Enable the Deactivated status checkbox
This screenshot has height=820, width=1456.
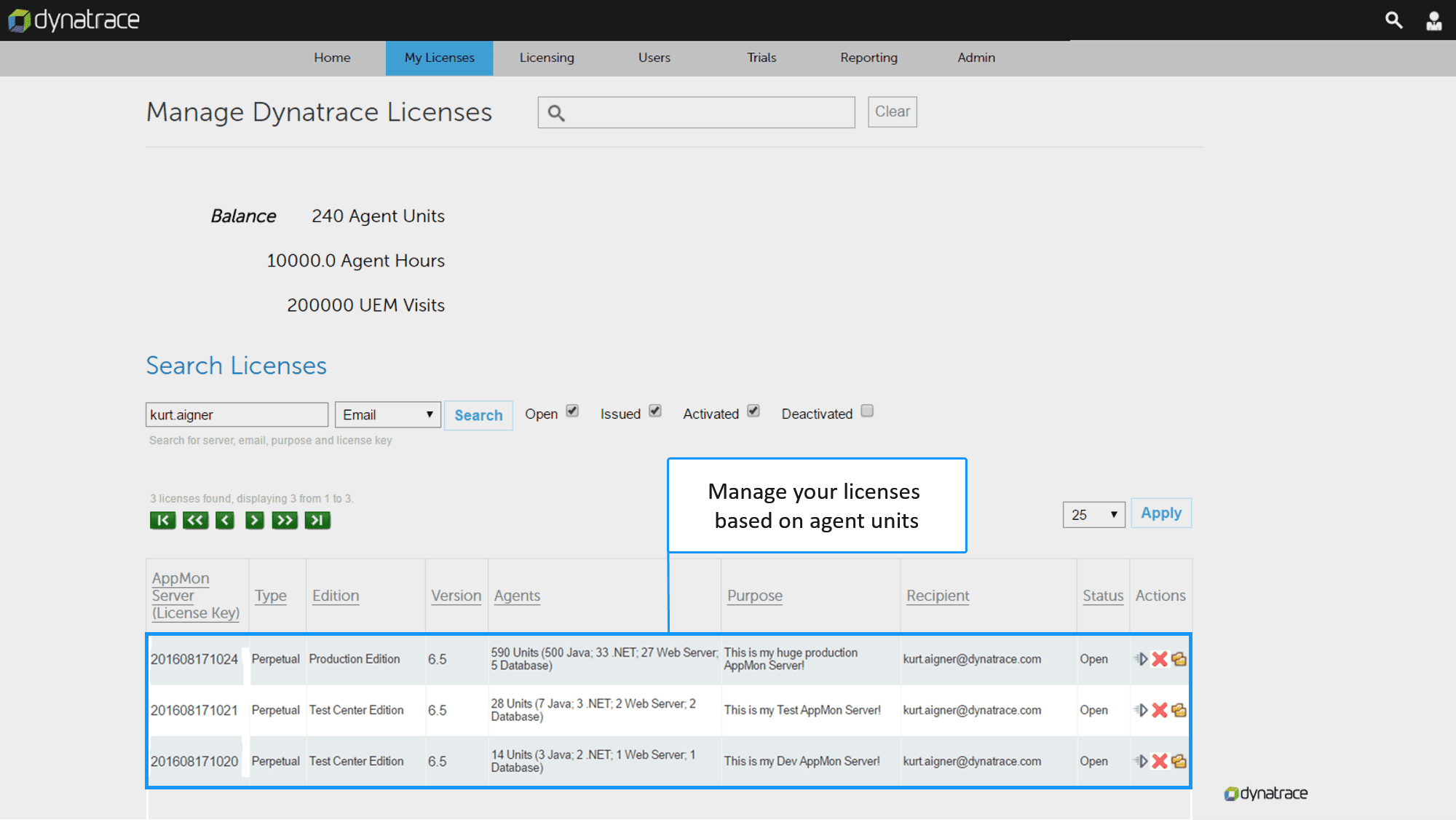click(x=867, y=411)
